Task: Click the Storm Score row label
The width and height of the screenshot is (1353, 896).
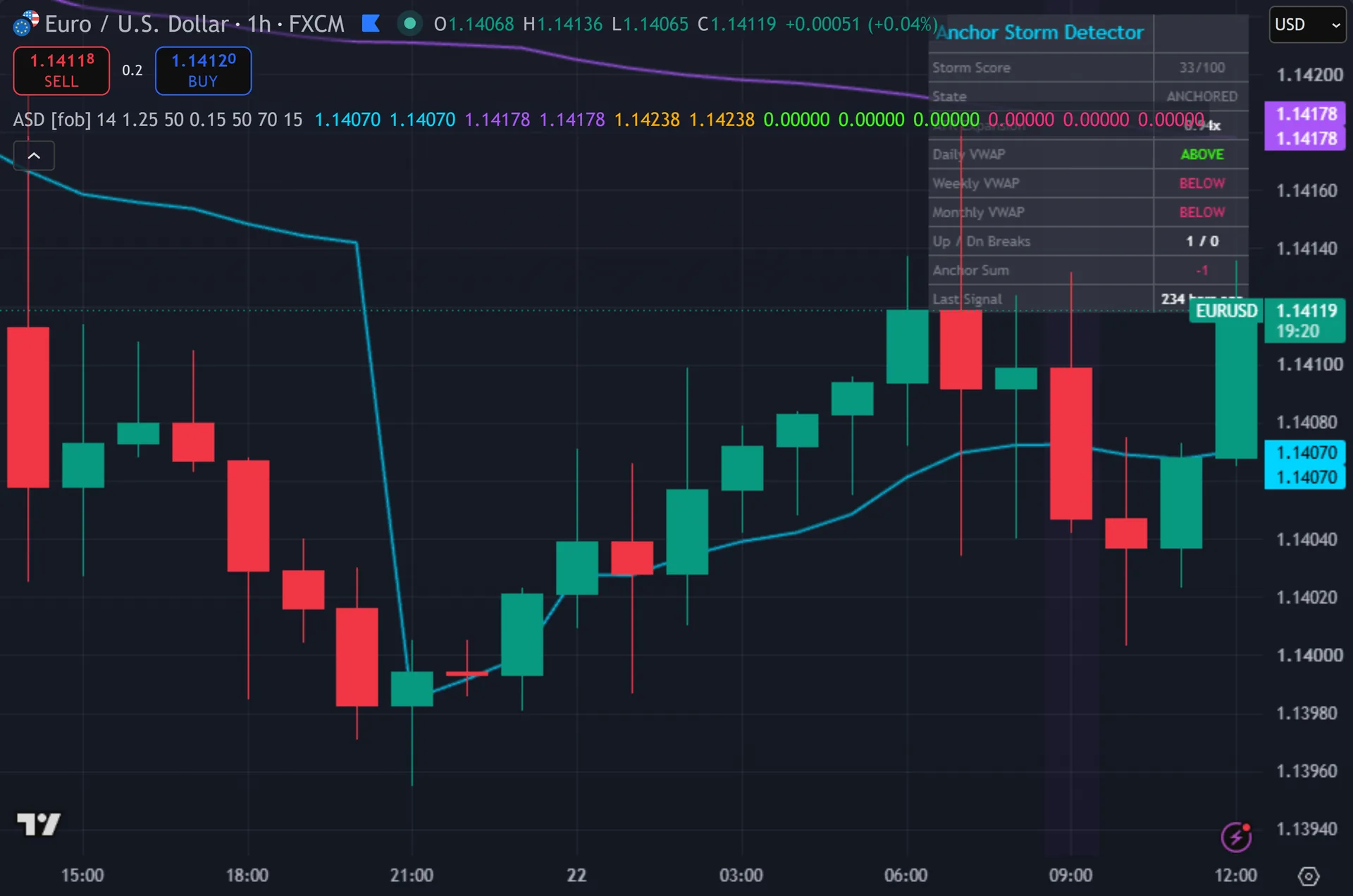Action: tap(971, 68)
